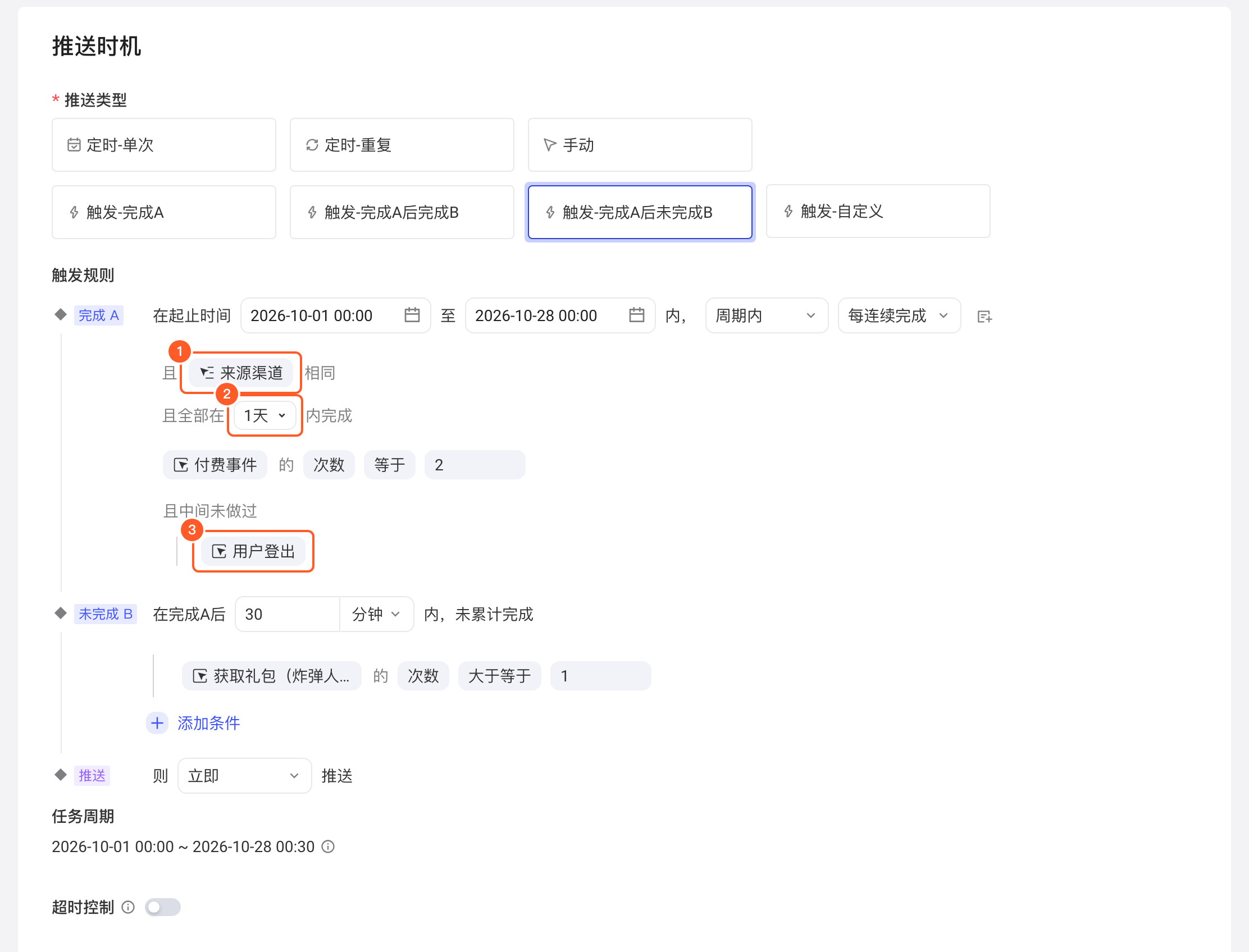1249x952 pixels.
Task: Choose the 触发-自定义 push type
Action: [x=878, y=212]
